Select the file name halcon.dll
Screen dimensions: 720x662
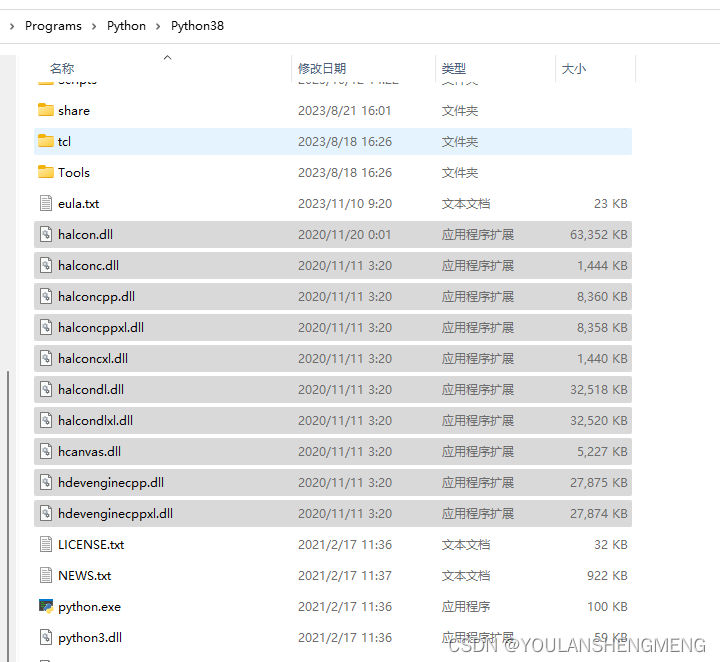(x=85, y=235)
